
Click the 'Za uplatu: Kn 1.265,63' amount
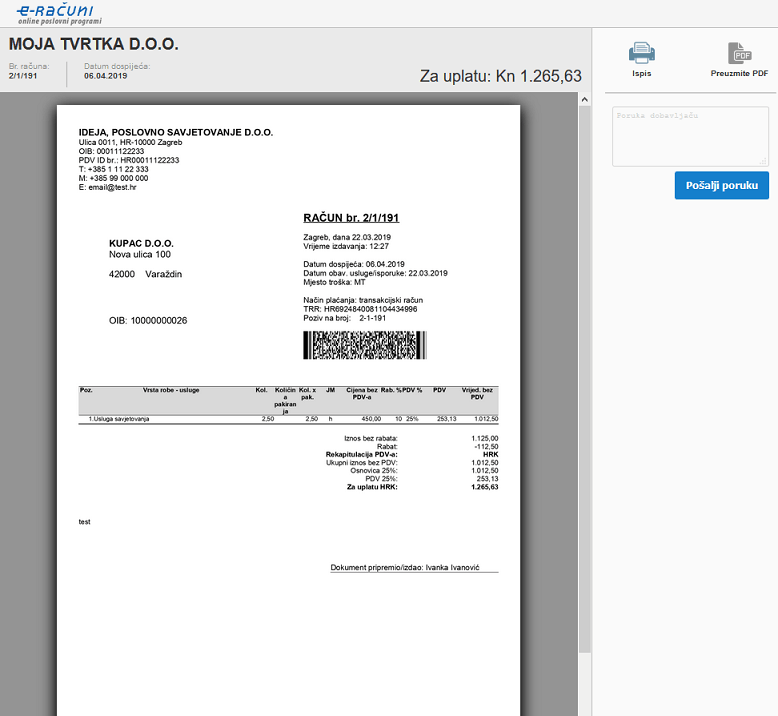pyautogui.click(x=500, y=76)
